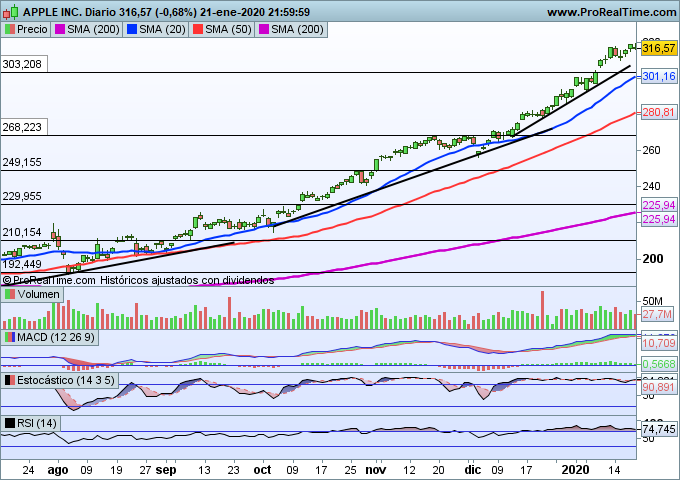This screenshot has height=480, width=680.
Task: Click the 192,449 level label
Action: [x=22, y=264]
